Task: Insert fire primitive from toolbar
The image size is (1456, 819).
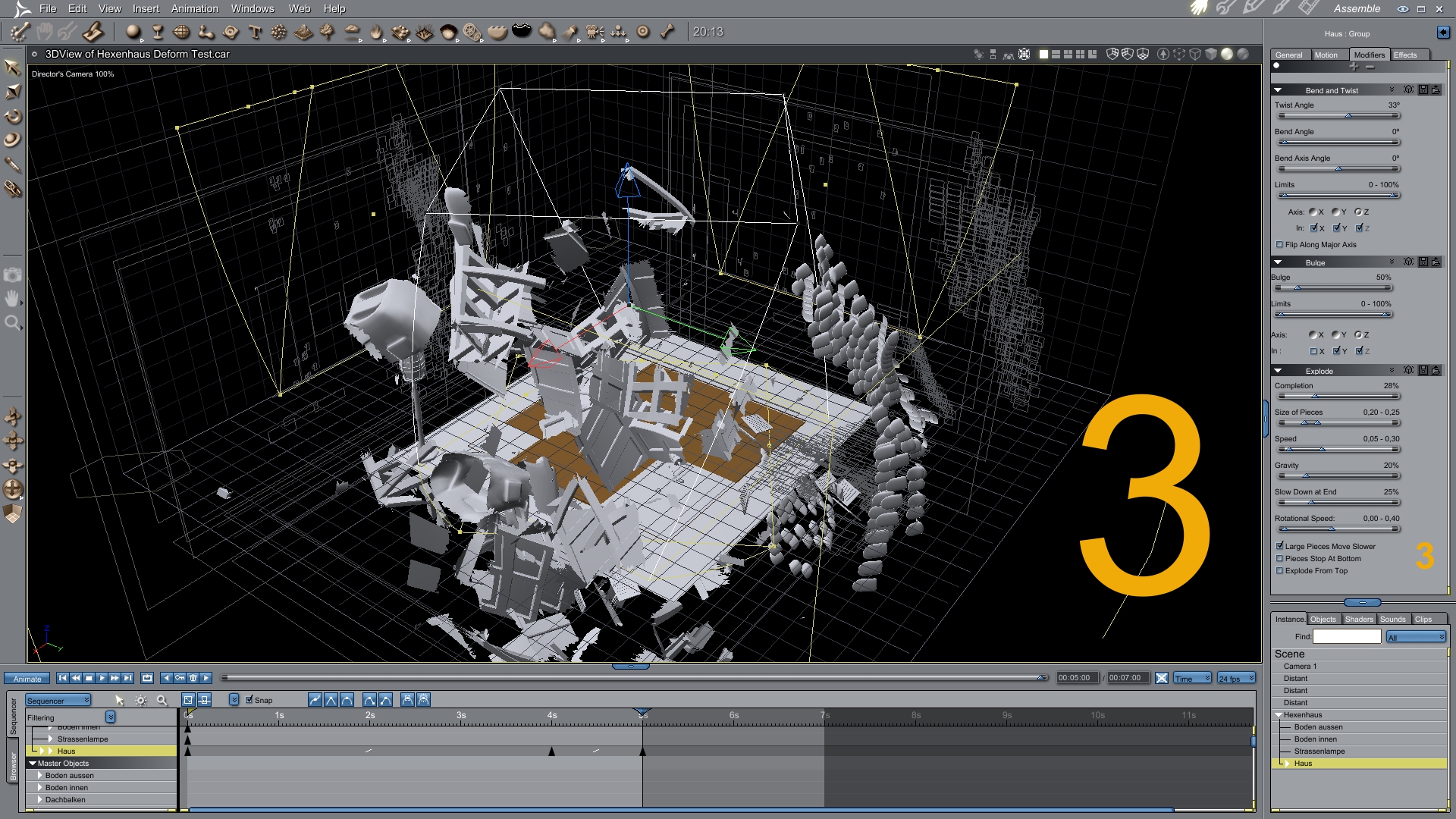Action: (376, 32)
